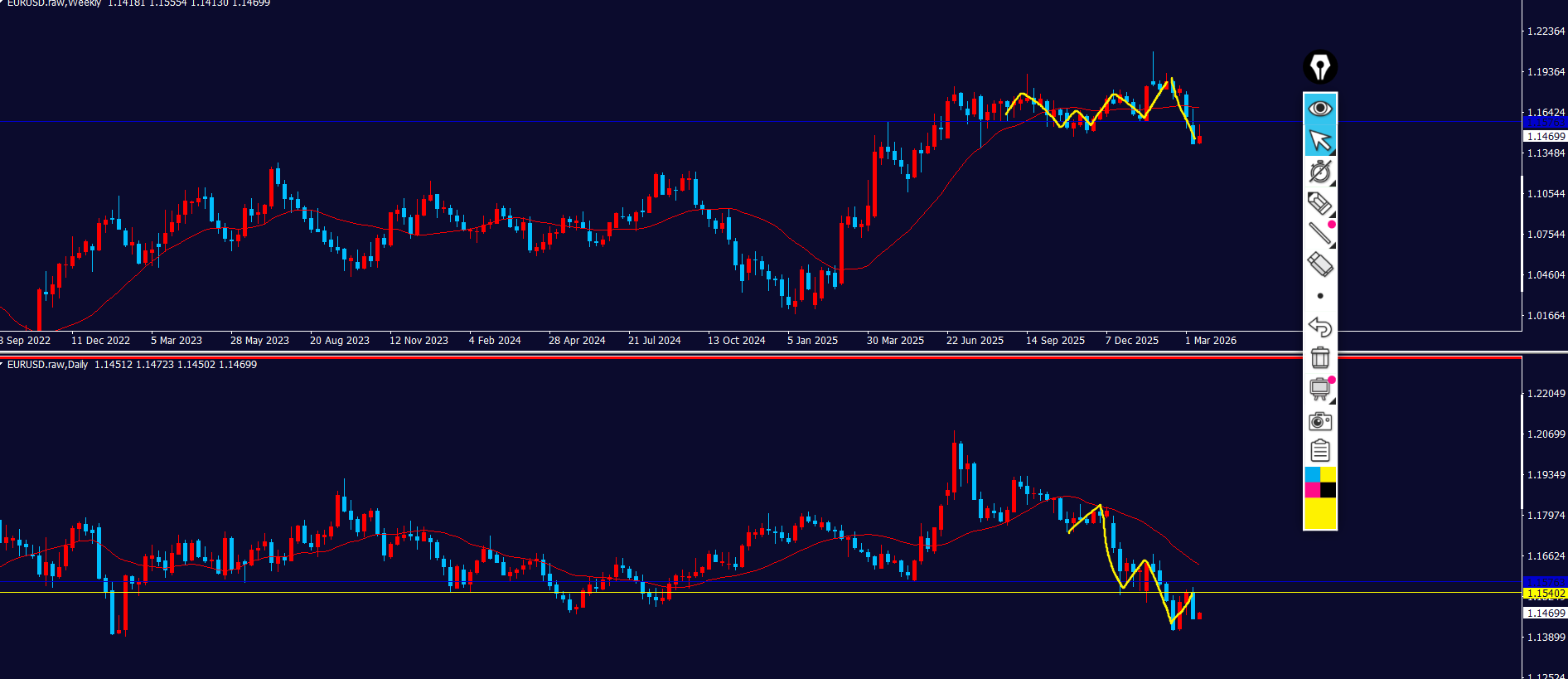This screenshot has width=1568, height=679.
Task: Click the Epic Pen nib logo
Action: 1319,67
